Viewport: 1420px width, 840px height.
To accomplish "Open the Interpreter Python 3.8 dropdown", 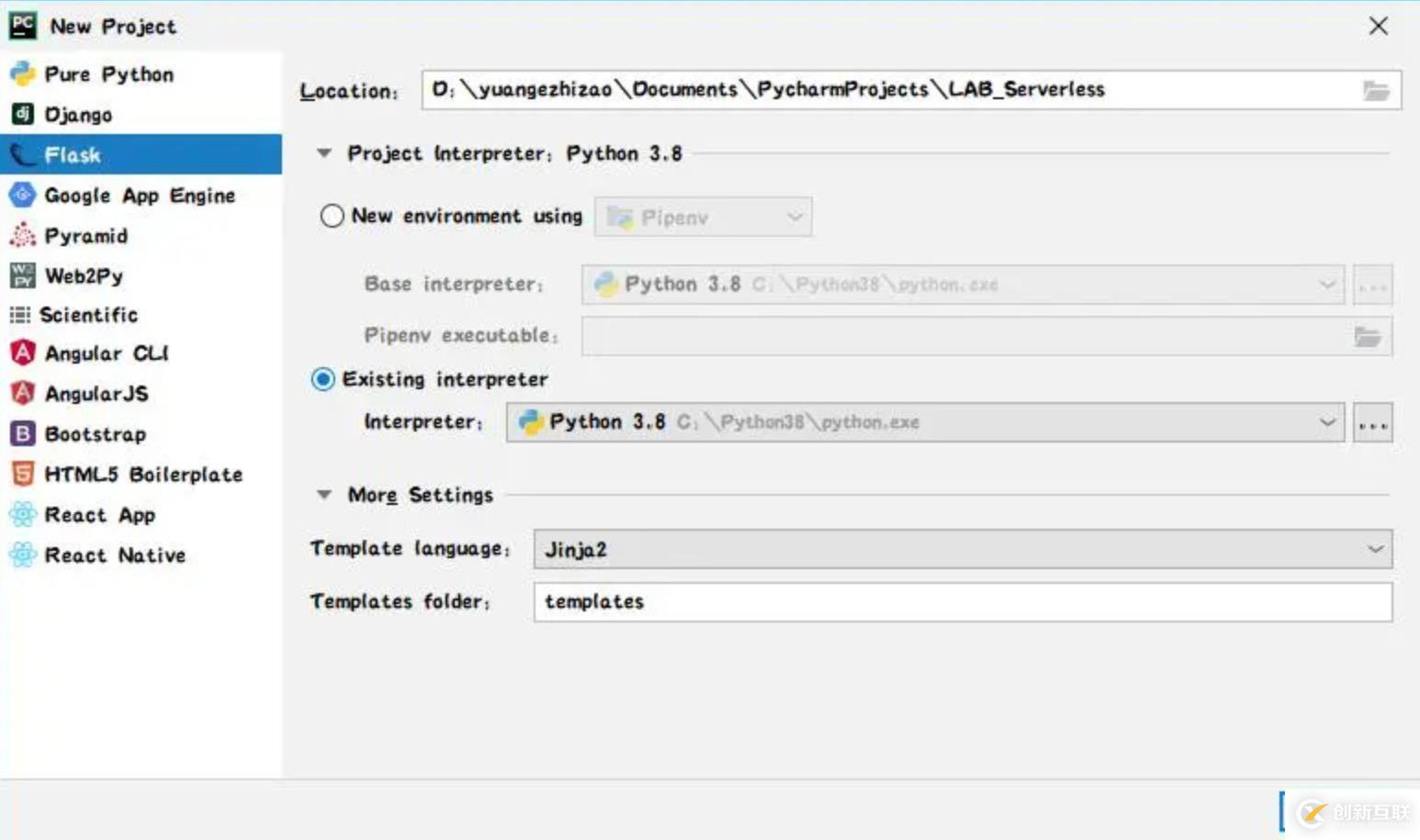I will click(1326, 422).
